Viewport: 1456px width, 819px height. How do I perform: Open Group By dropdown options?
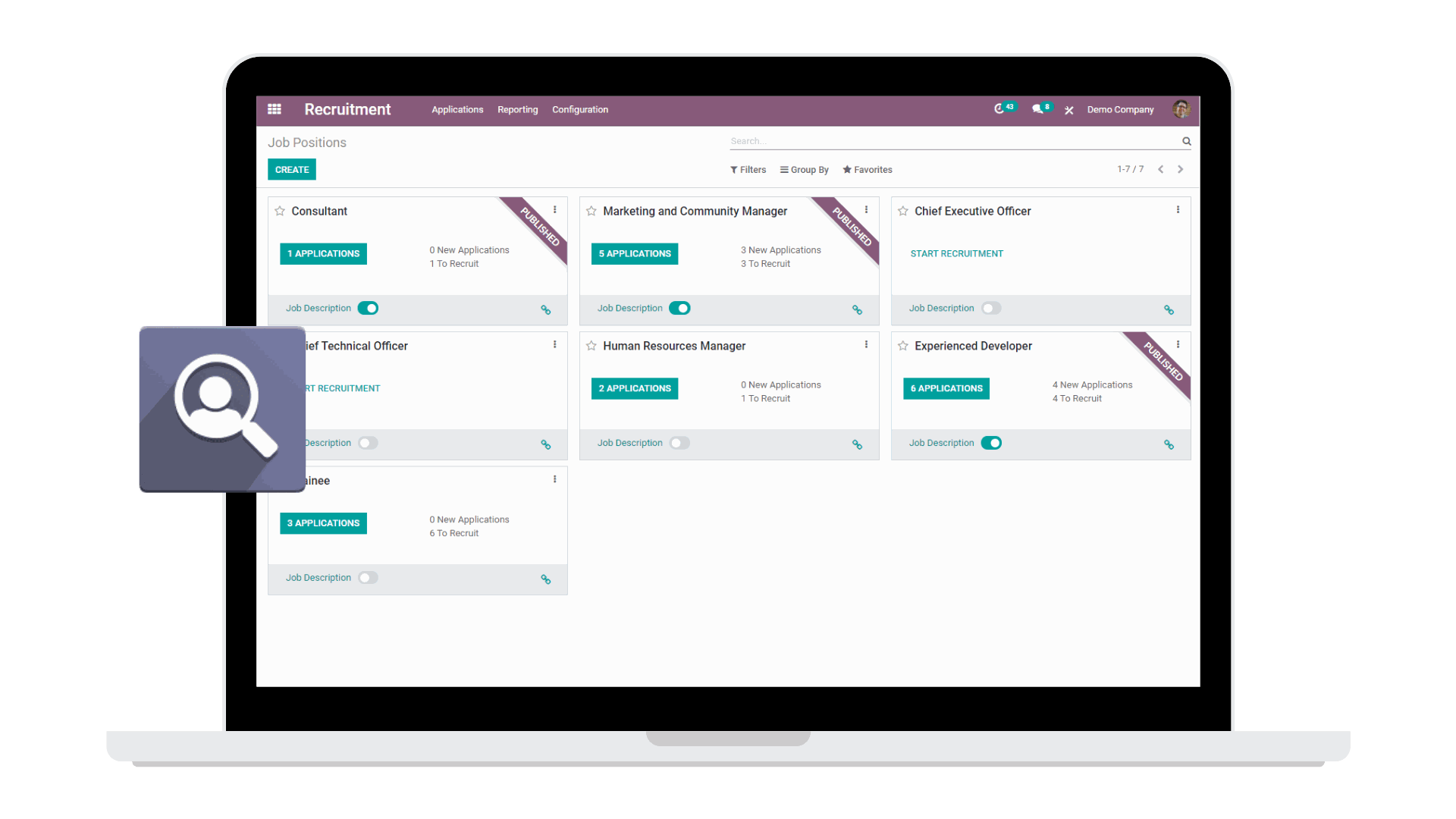[x=805, y=169]
